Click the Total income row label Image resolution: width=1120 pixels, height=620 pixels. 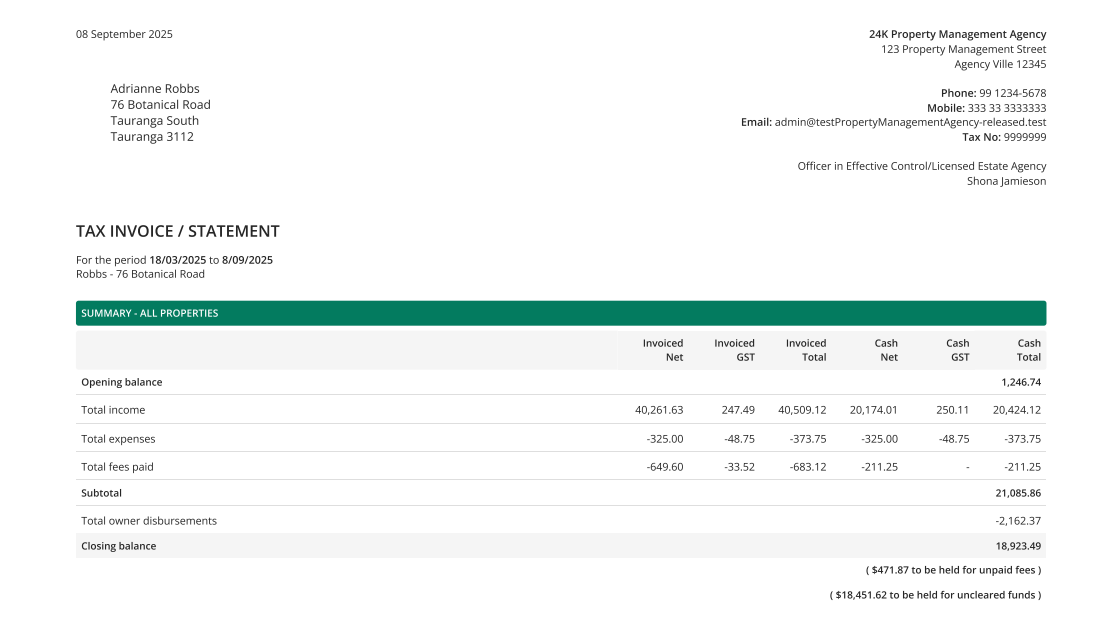(113, 410)
